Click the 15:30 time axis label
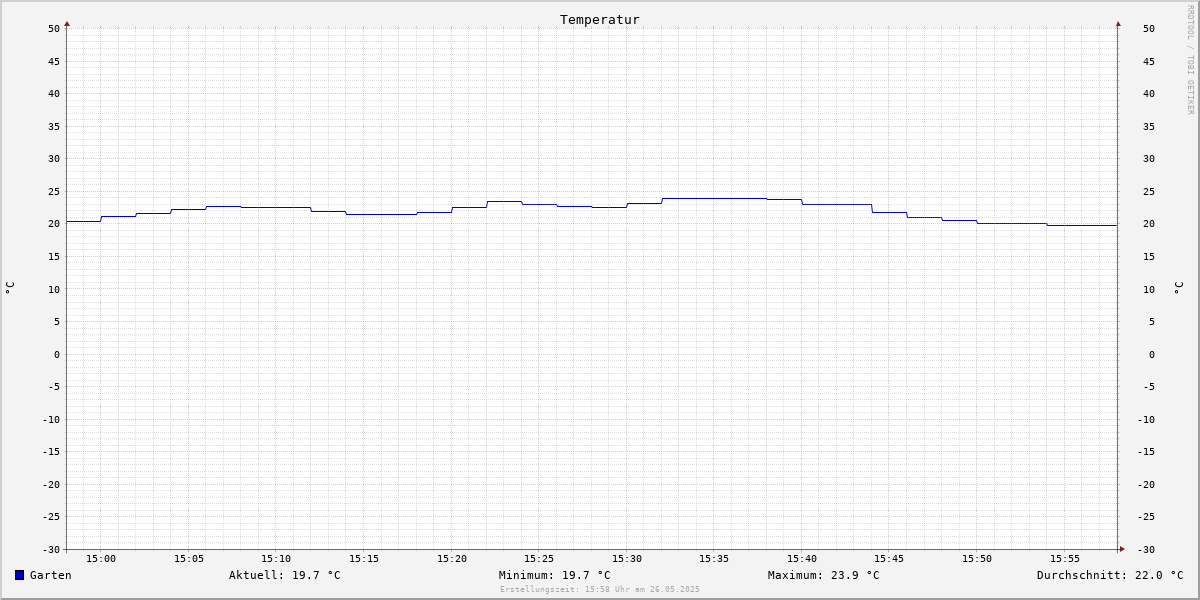 627,559
